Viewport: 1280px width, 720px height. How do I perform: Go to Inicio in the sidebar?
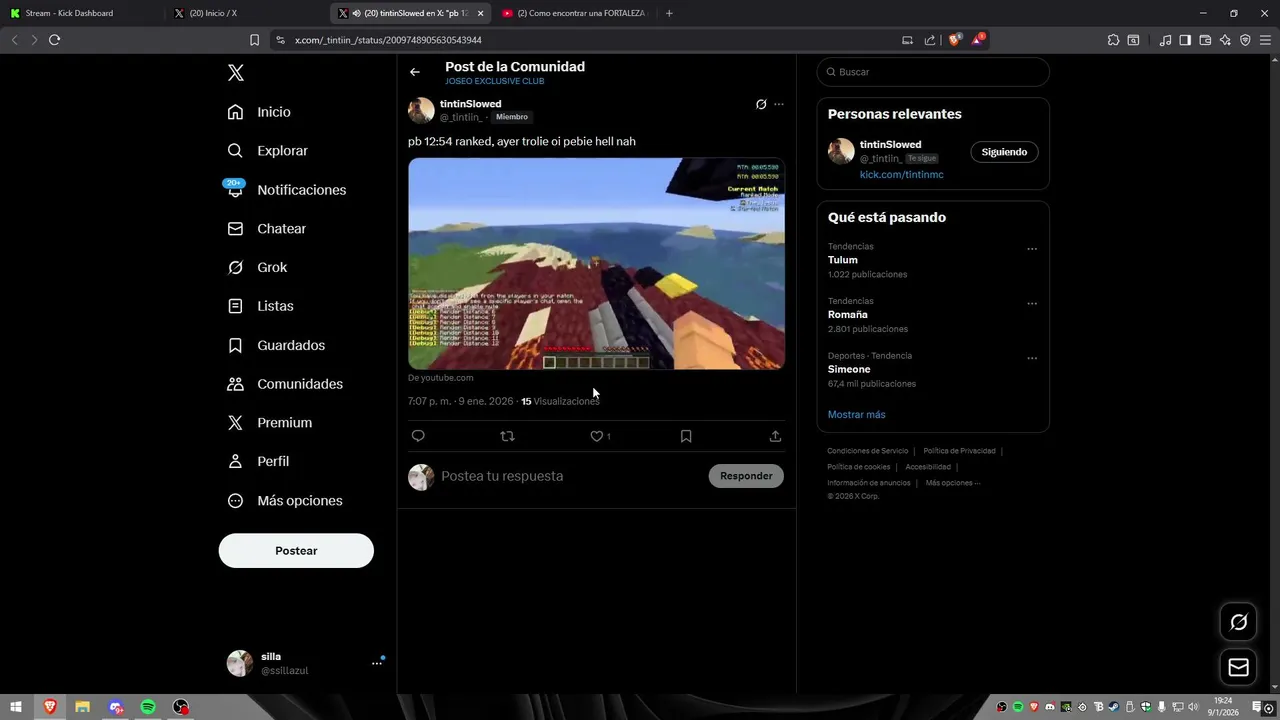click(x=259, y=112)
